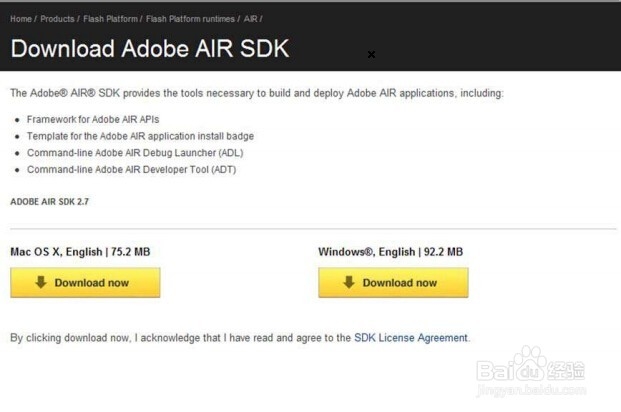Image resolution: width=621 pixels, height=412 pixels.
Task: Click the intro sentence about Adobe AIR SDK tools
Action: [x=257, y=93]
